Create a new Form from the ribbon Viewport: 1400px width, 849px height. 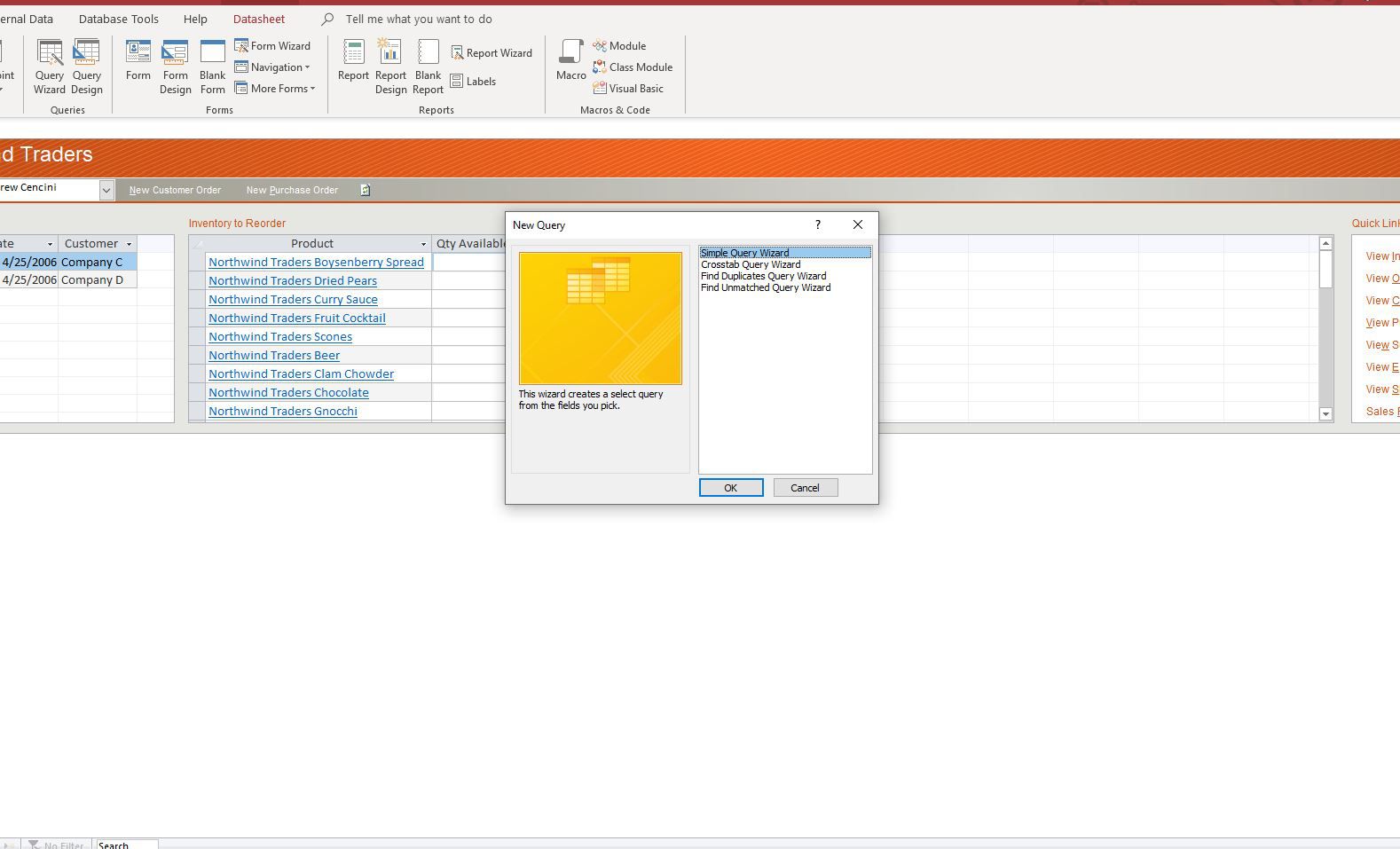[138, 61]
